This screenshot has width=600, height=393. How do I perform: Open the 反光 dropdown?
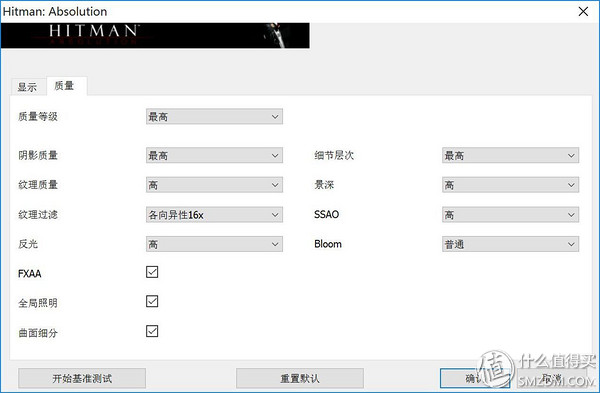coord(214,244)
